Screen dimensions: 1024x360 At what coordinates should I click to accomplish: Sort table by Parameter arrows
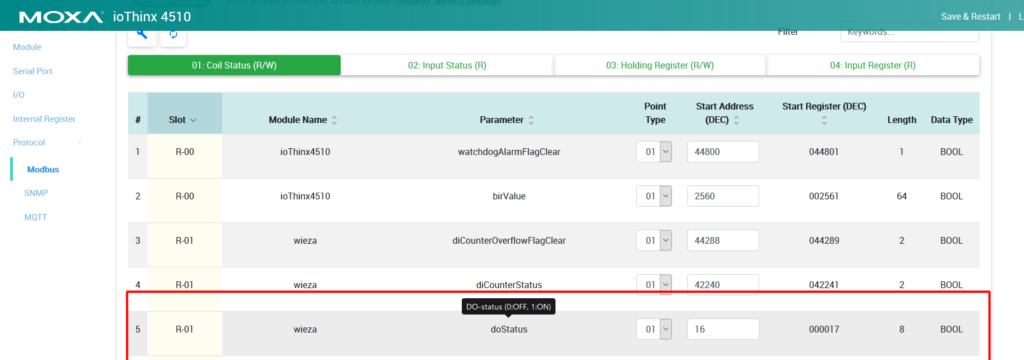point(531,120)
